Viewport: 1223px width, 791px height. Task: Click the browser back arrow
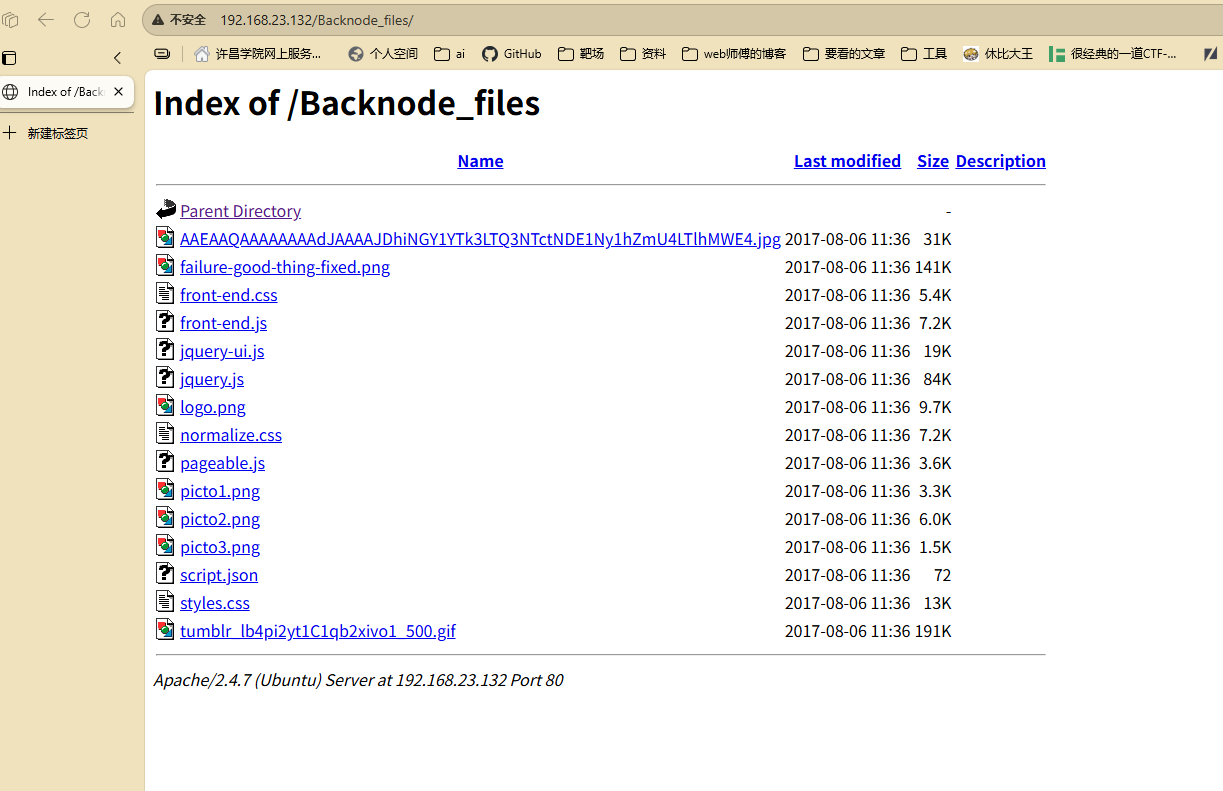point(46,20)
